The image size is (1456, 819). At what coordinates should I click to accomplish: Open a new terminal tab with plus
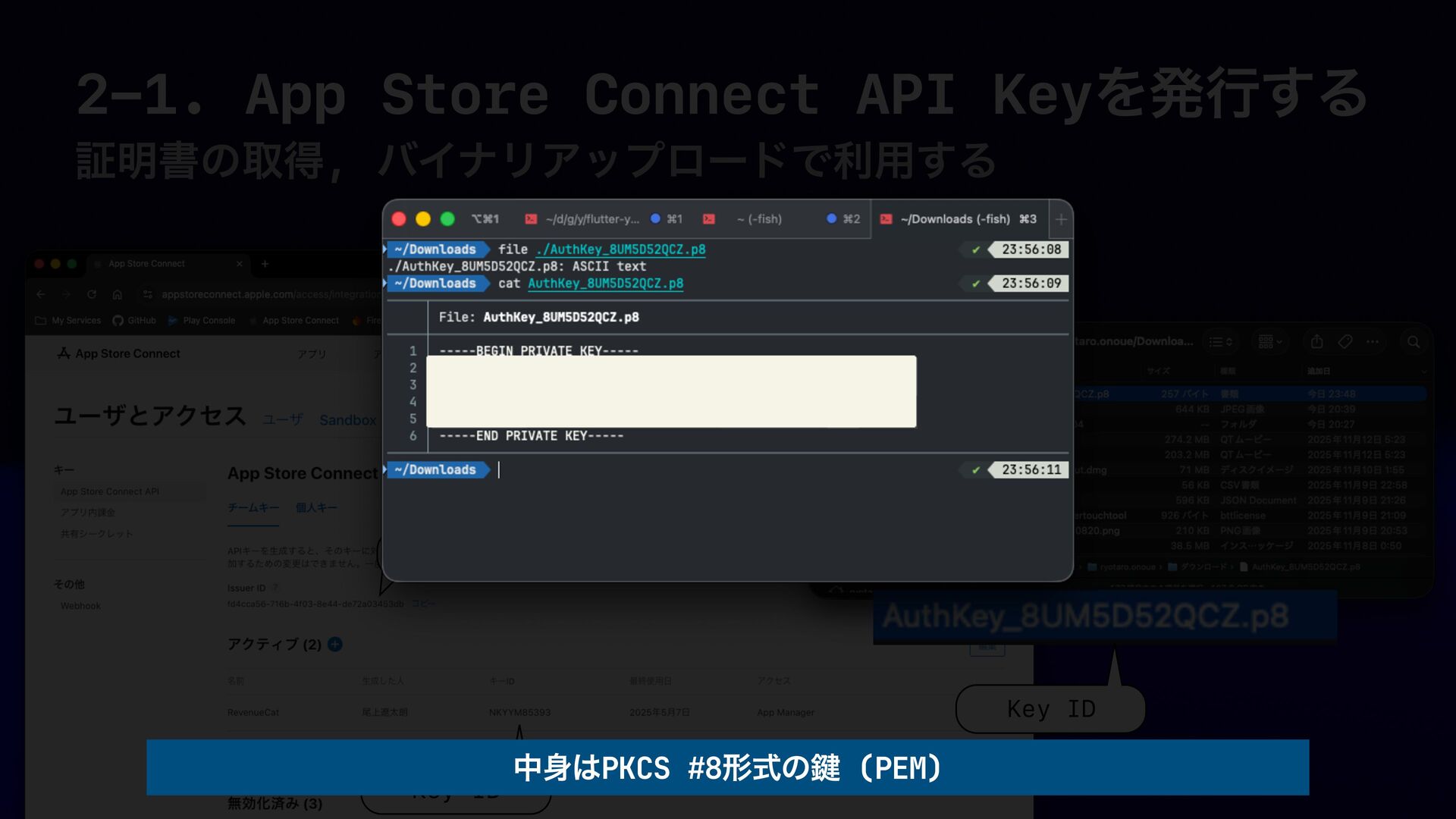pyautogui.click(x=1060, y=220)
